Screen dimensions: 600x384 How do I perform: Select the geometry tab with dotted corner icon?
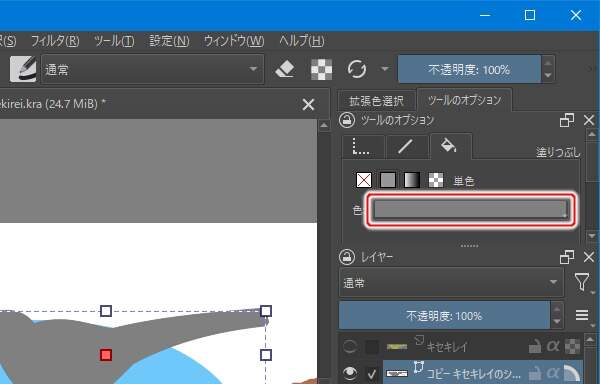point(363,147)
